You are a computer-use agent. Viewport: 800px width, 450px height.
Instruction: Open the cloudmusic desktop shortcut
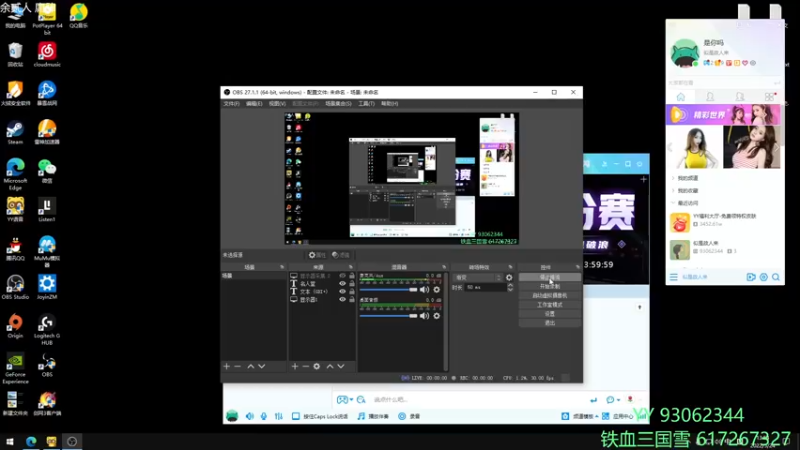click(x=47, y=55)
